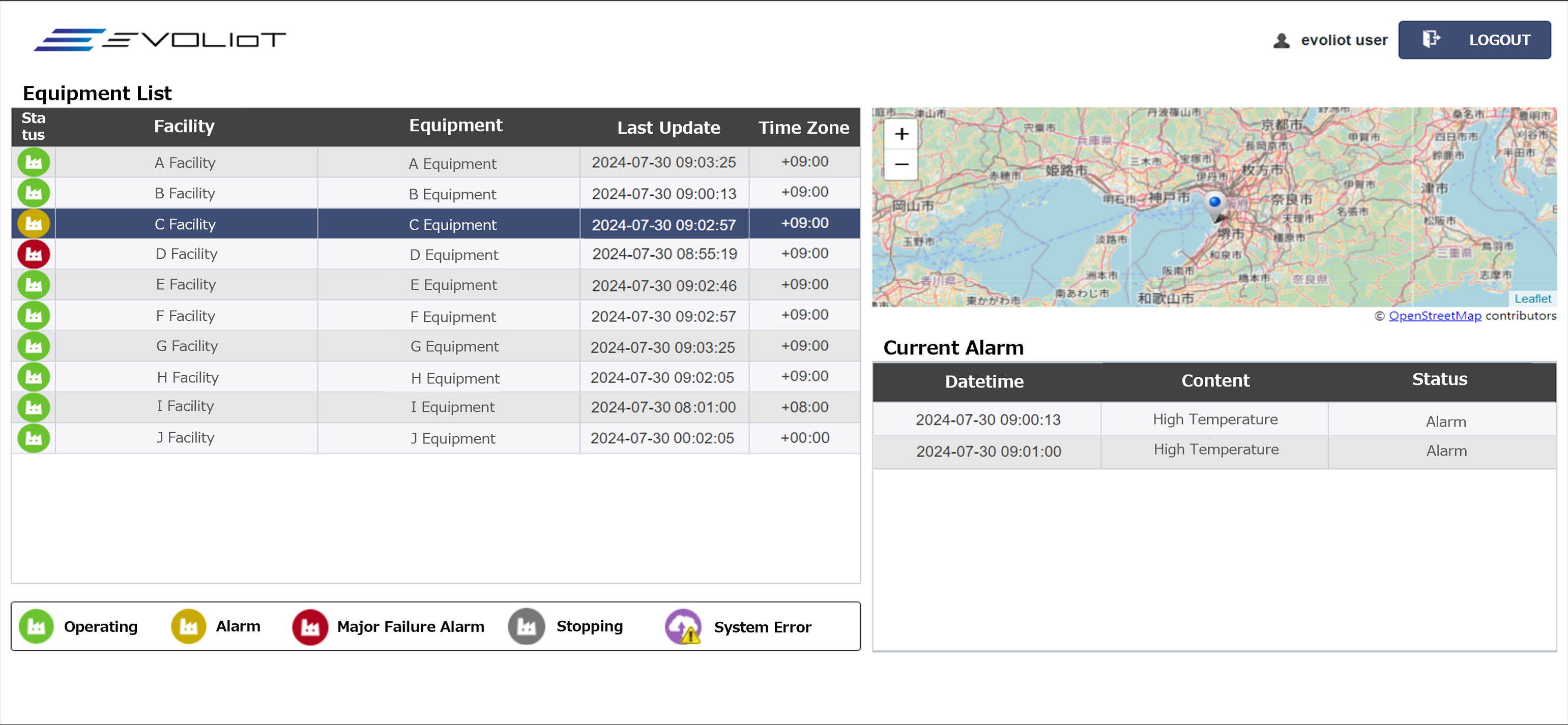Image resolution: width=1568 pixels, height=725 pixels.
Task: Click the green status icon for J Facility
Action: 34,438
